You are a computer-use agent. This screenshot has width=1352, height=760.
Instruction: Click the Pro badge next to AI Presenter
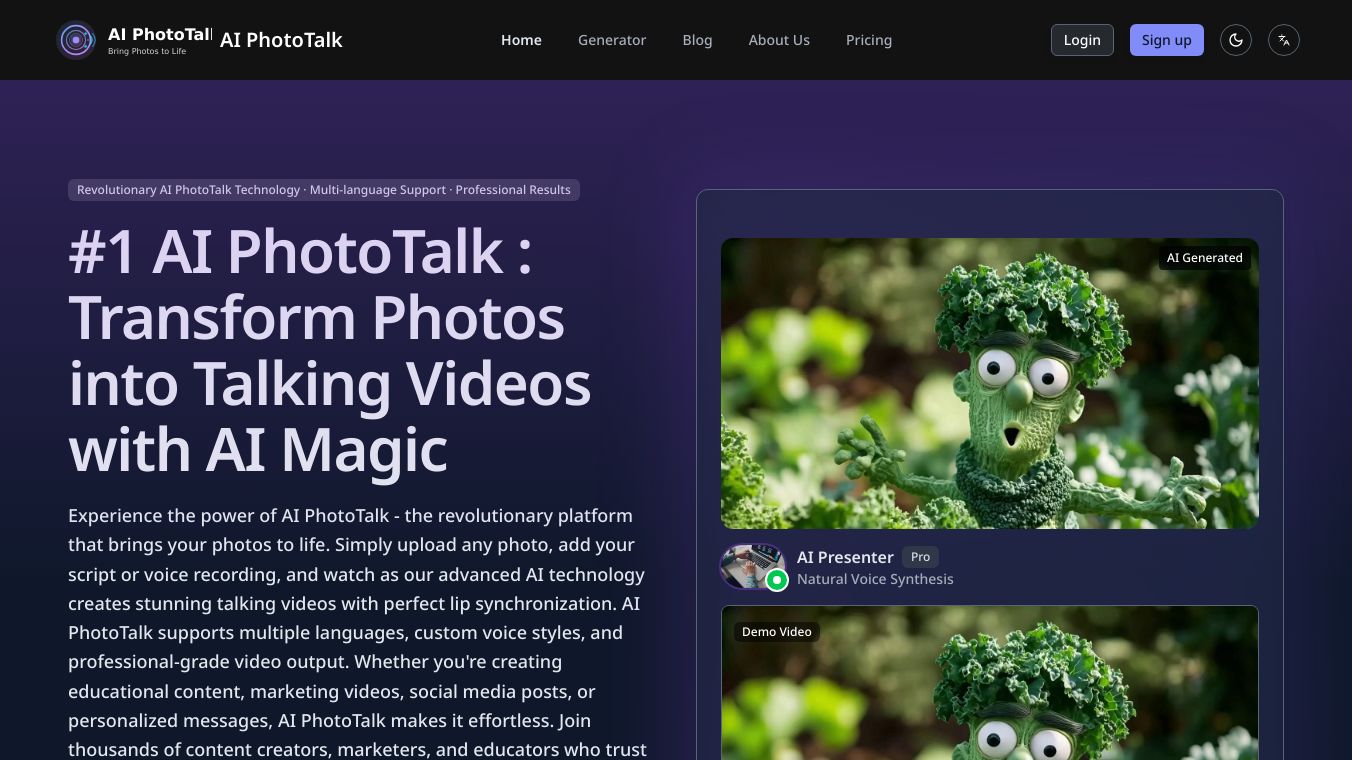(x=920, y=557)
